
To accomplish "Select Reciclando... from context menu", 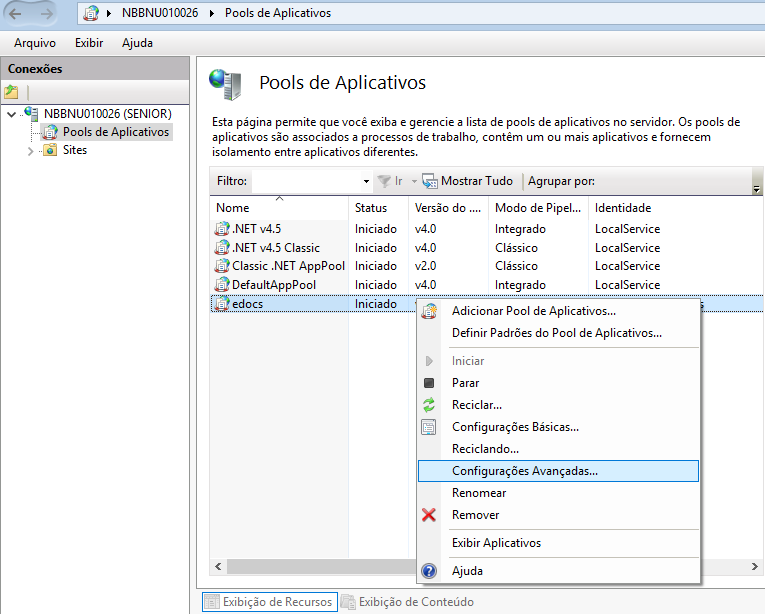I will [x=559, y=449].
